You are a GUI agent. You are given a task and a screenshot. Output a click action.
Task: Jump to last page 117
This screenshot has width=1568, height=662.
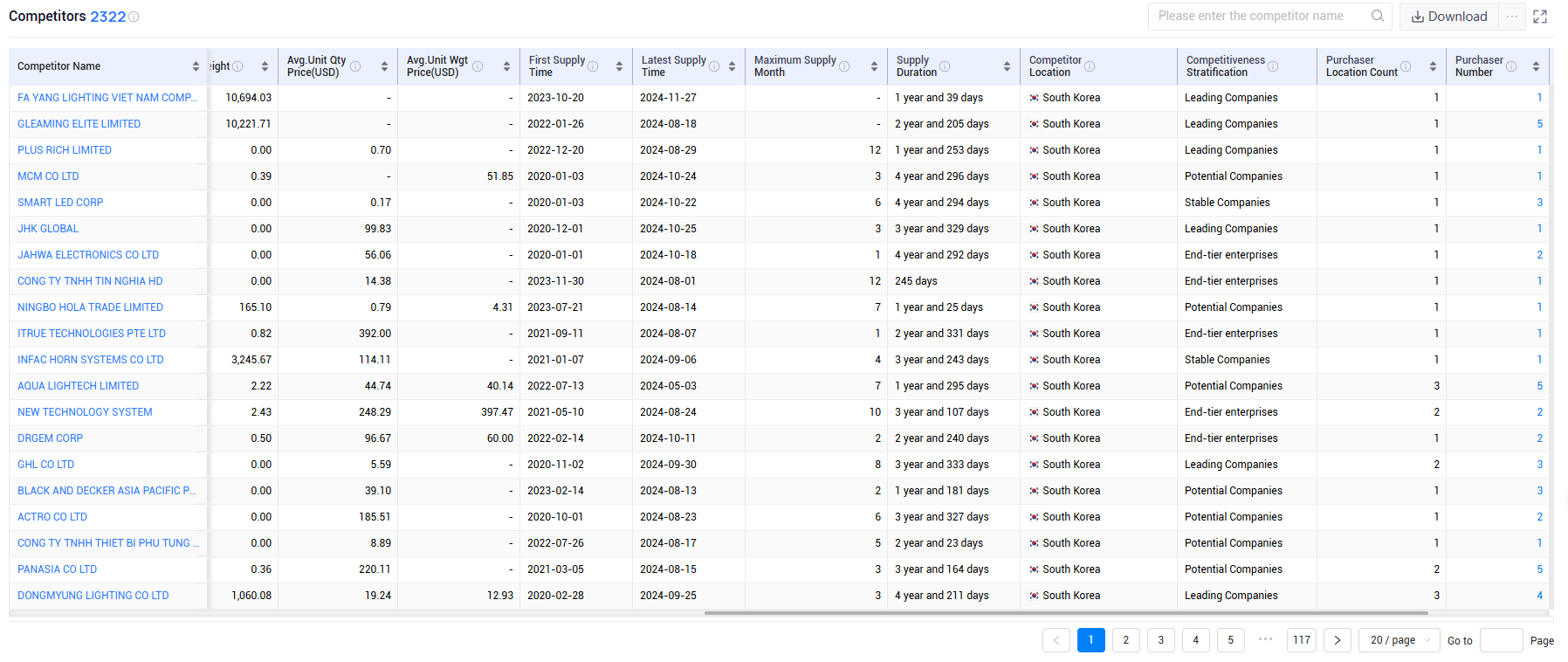1302,640
